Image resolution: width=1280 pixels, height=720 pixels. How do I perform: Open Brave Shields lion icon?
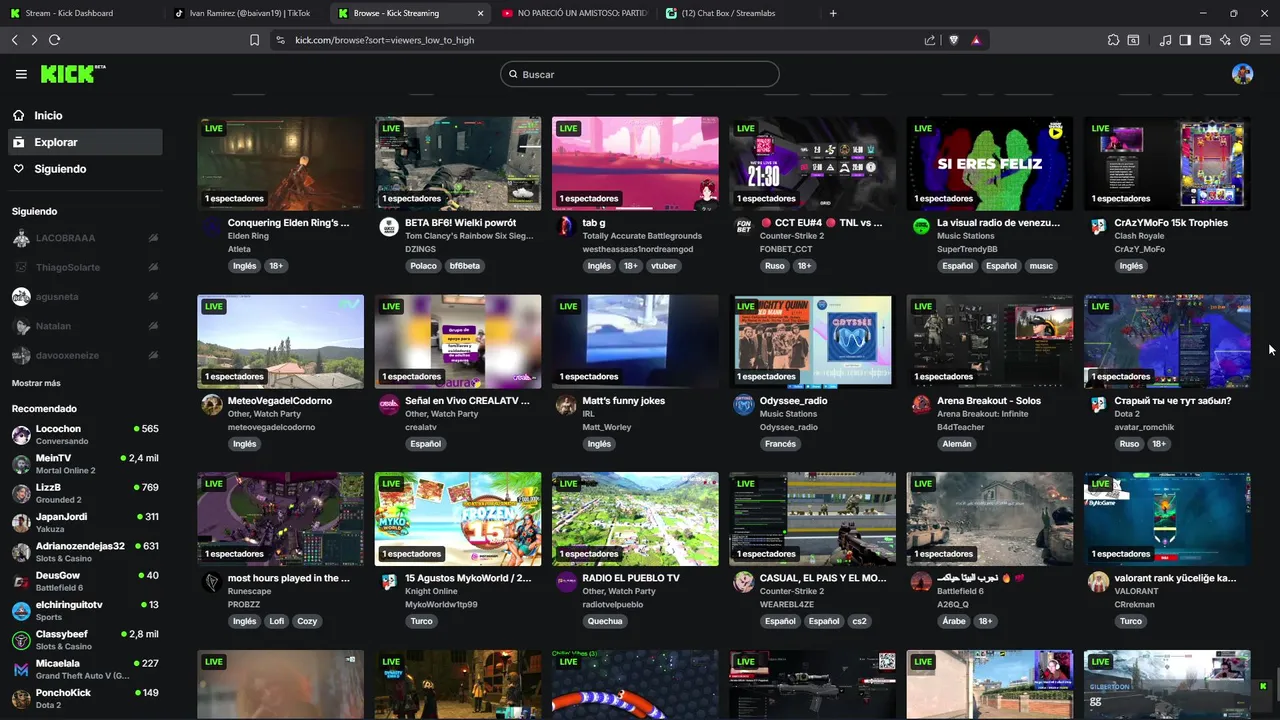953,40
